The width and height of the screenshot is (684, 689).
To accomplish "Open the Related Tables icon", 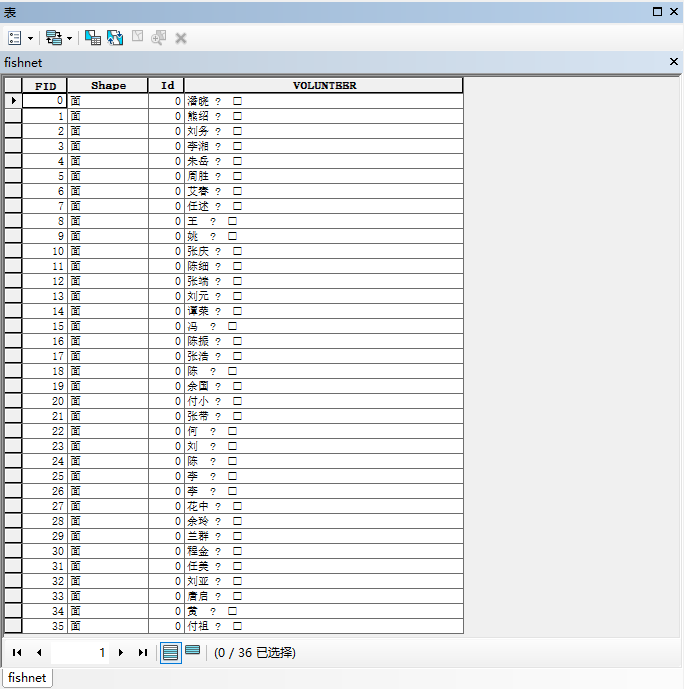I will pos(54,38).
